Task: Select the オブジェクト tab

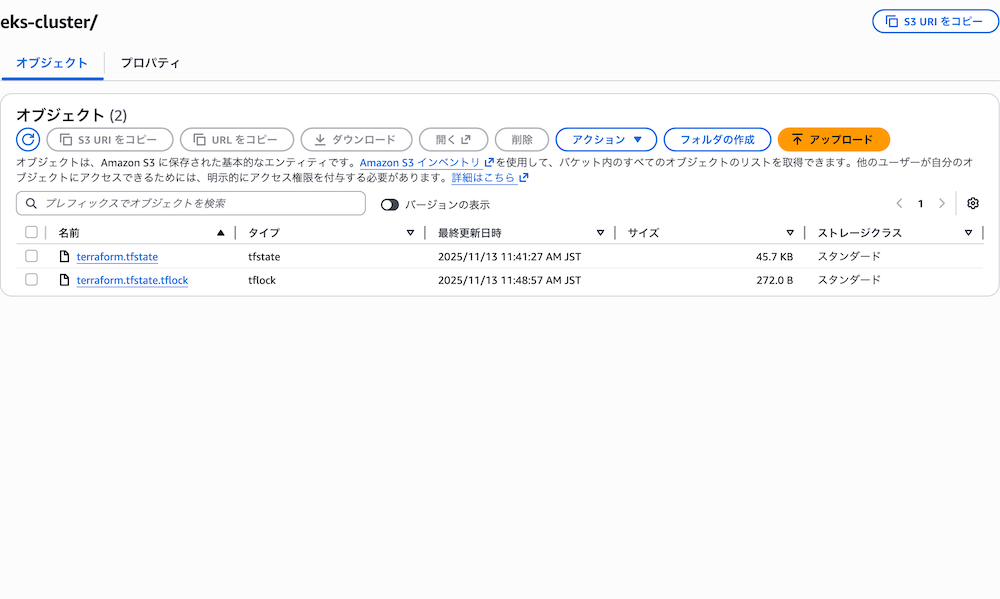Action: [x=52, y=63]
